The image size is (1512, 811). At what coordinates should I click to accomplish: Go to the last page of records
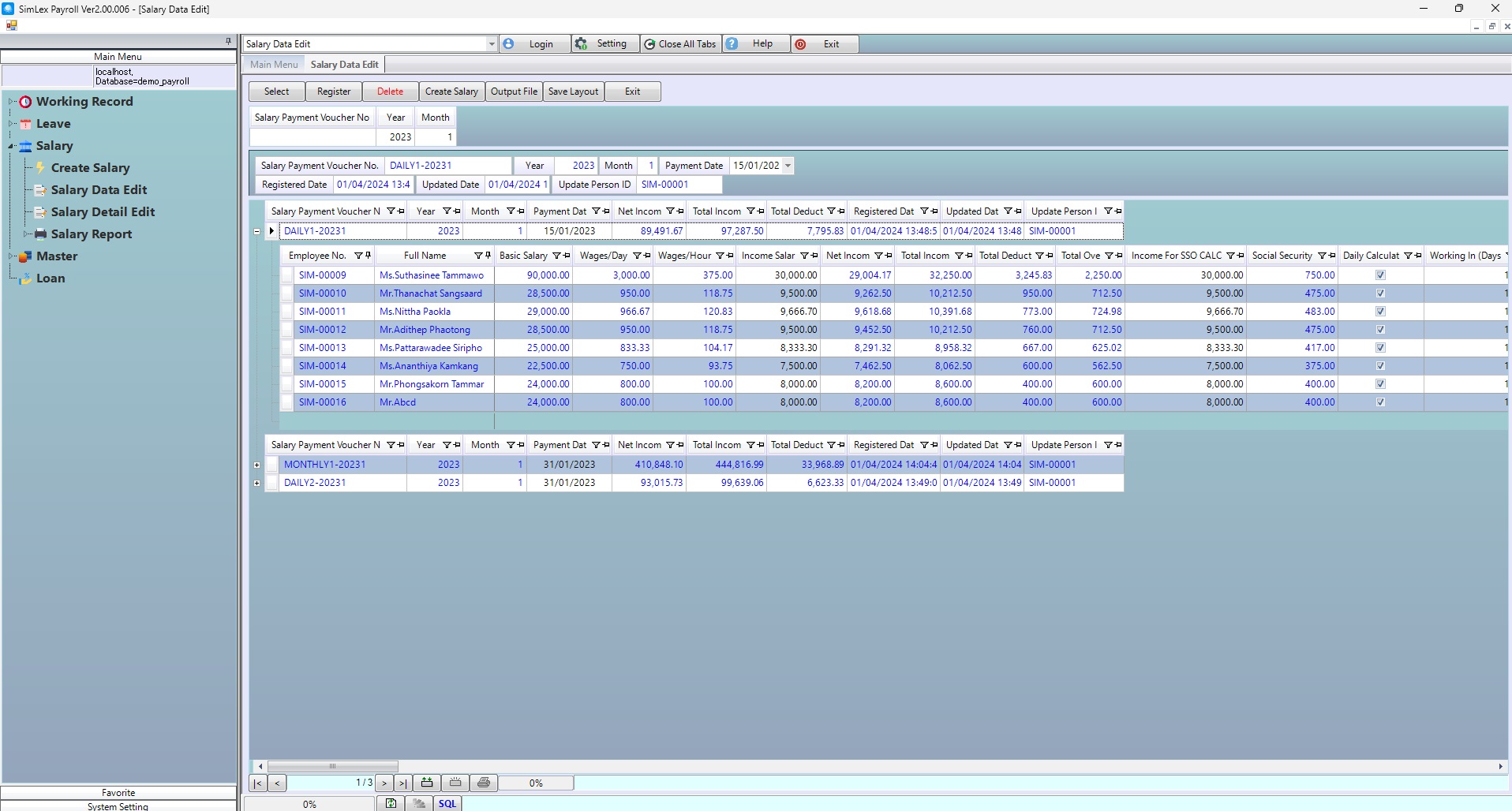(402, 783)
